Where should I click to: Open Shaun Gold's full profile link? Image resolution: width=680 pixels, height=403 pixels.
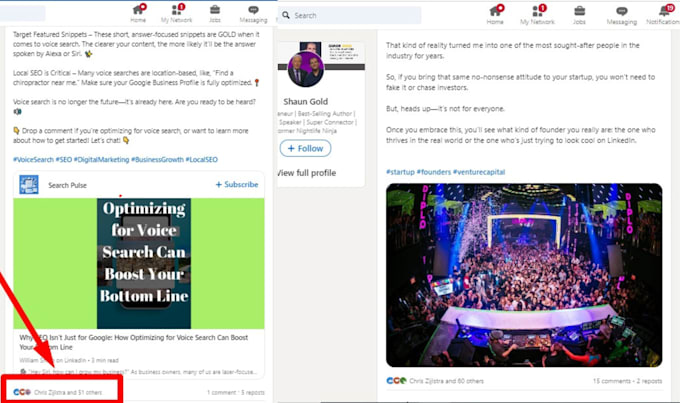307,173
